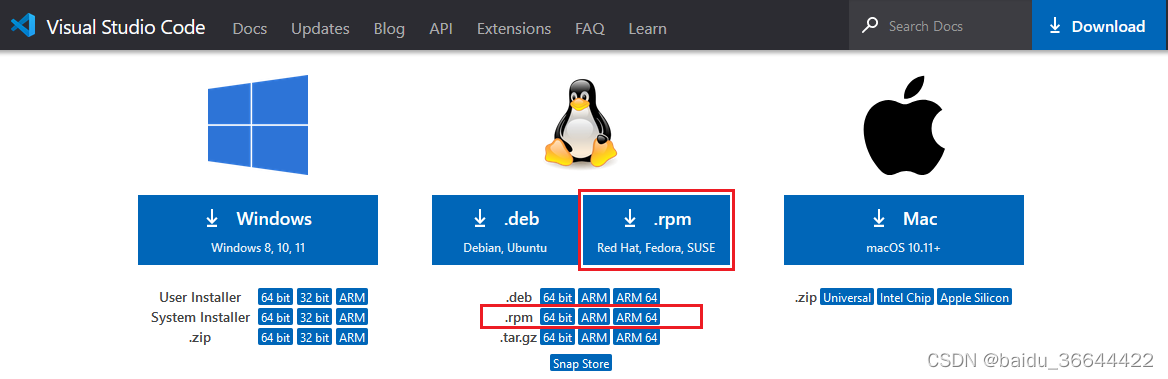This screenshot has height=379, width=1168.
Task: Select System Installer ARM
Action: [352, 317]
